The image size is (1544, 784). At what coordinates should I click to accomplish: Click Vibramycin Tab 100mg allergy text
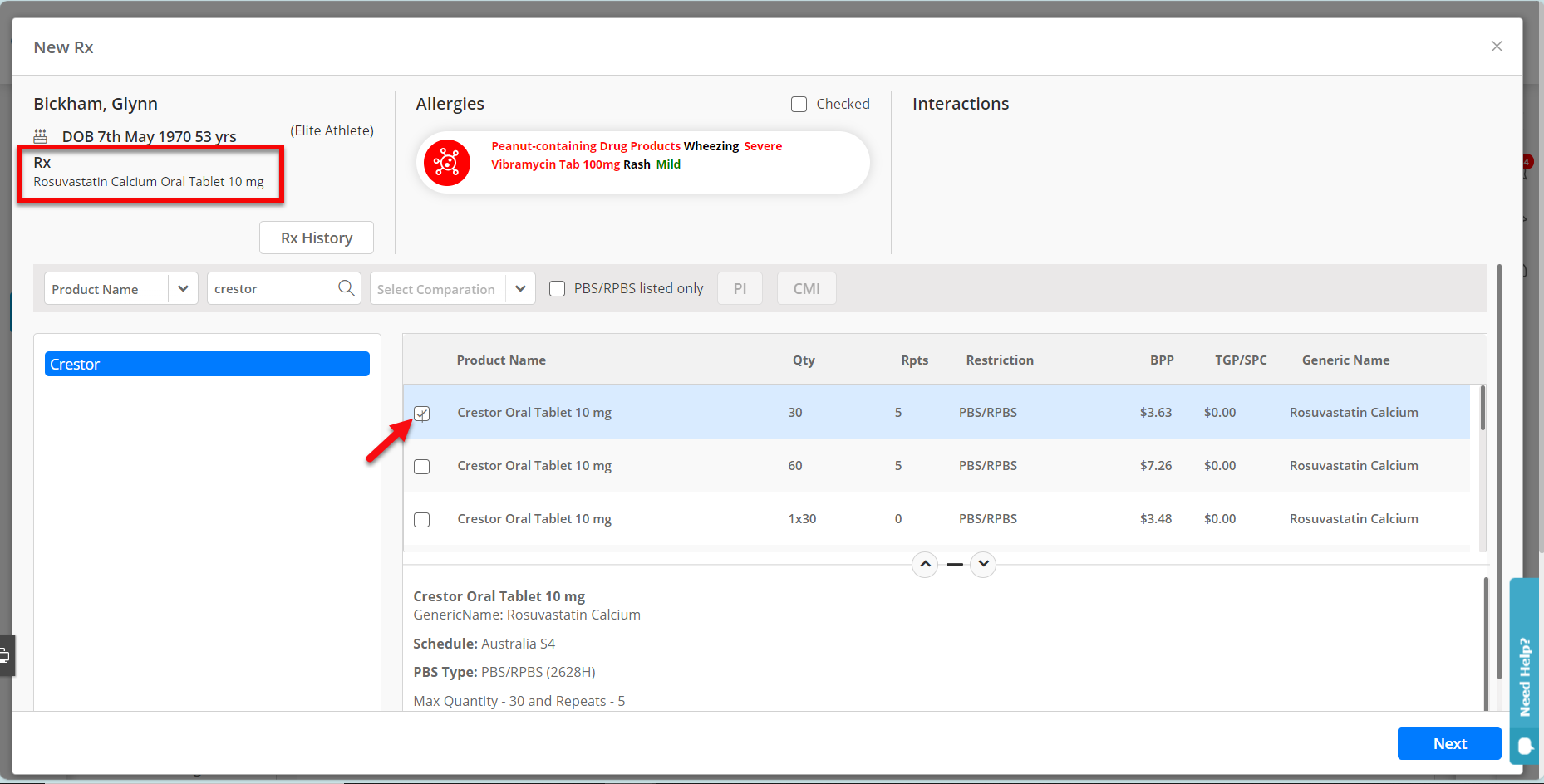[555, 164]
